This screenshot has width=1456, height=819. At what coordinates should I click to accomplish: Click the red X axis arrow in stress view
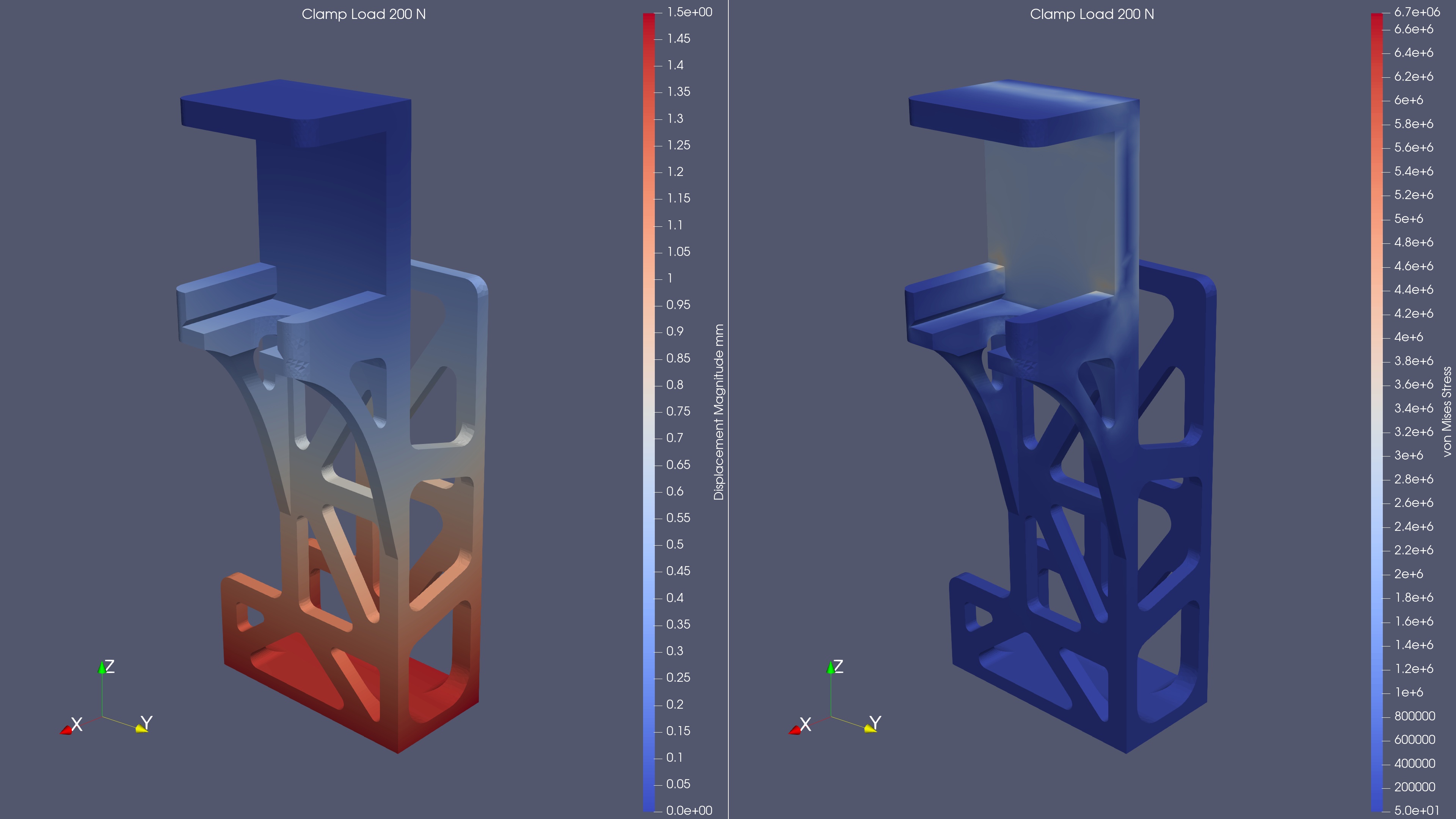(x=795, y=730)
